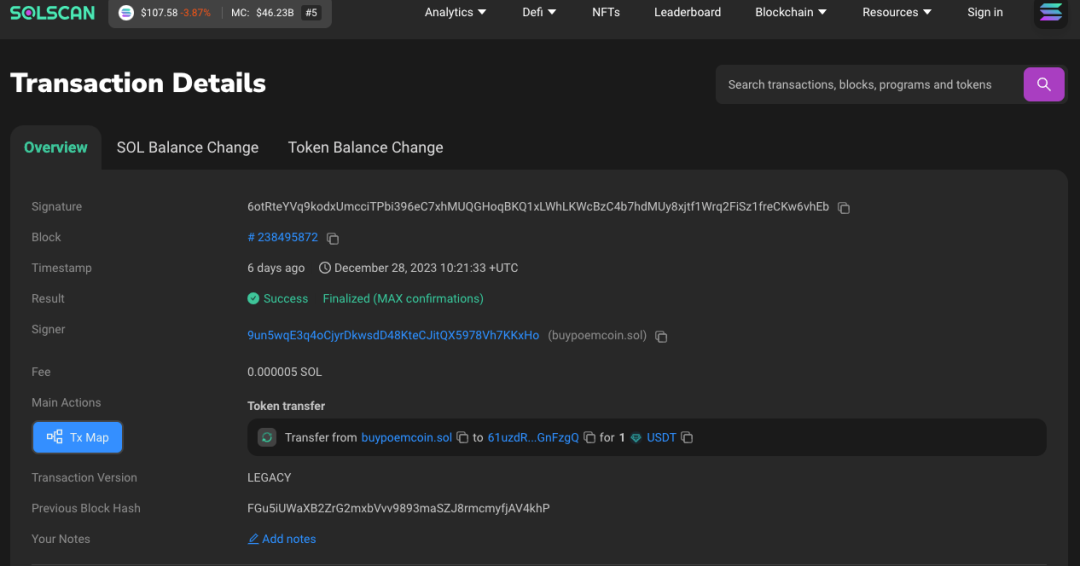Copy the block number 238495872

[333, 239]
